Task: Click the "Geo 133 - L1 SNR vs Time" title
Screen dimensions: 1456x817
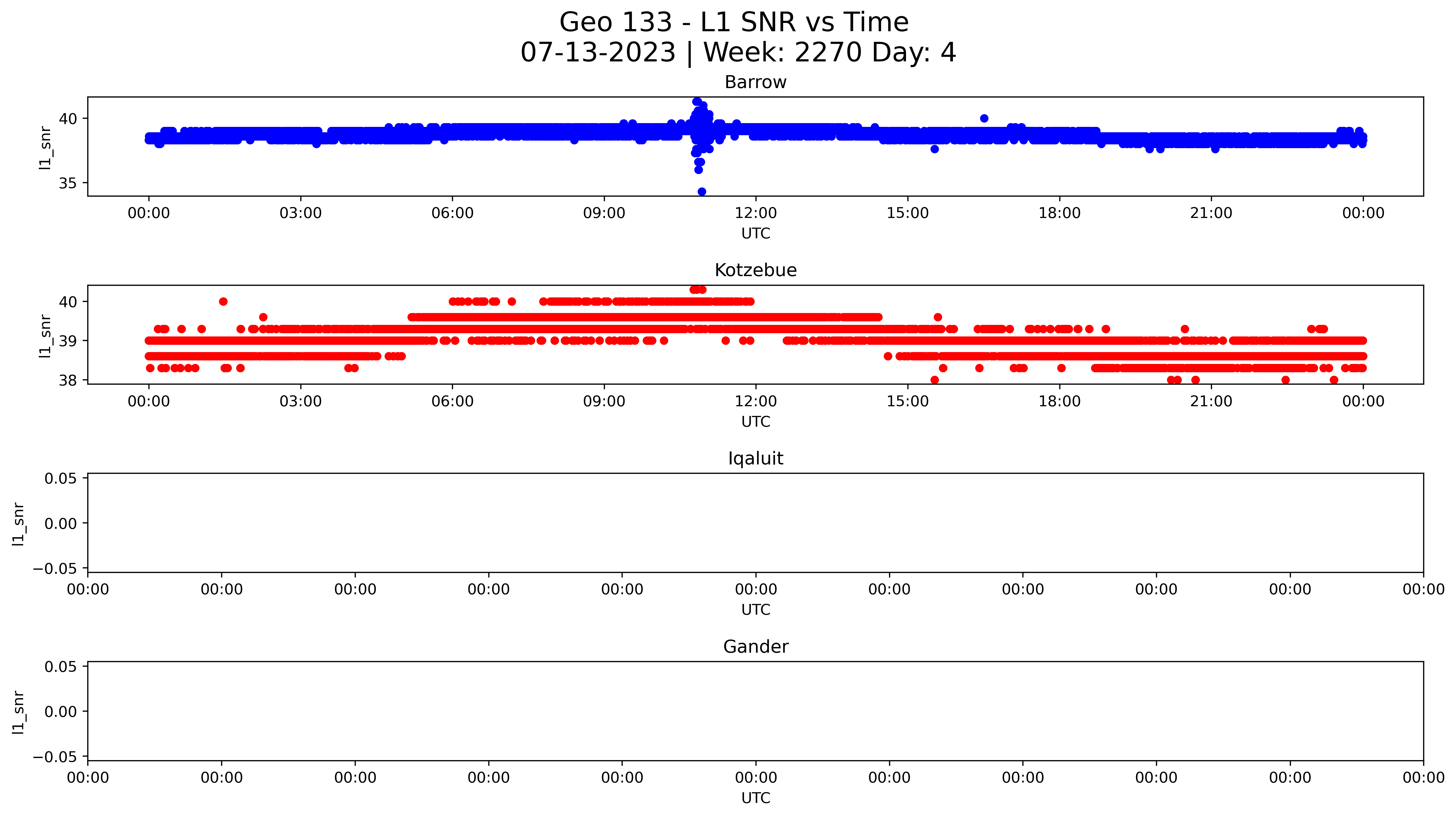Action: point(734,23)
